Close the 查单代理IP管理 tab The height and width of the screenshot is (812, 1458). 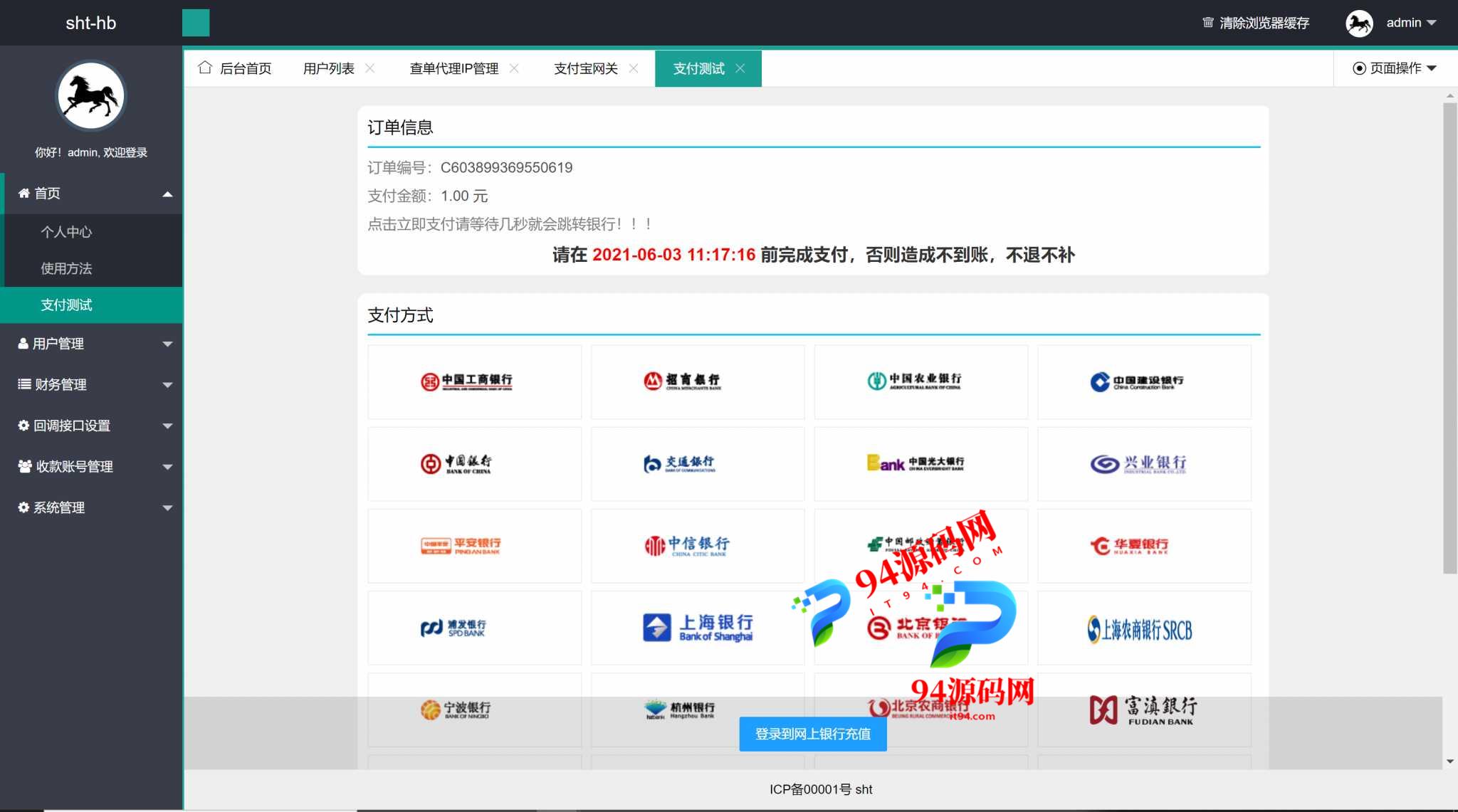(514, 68)
